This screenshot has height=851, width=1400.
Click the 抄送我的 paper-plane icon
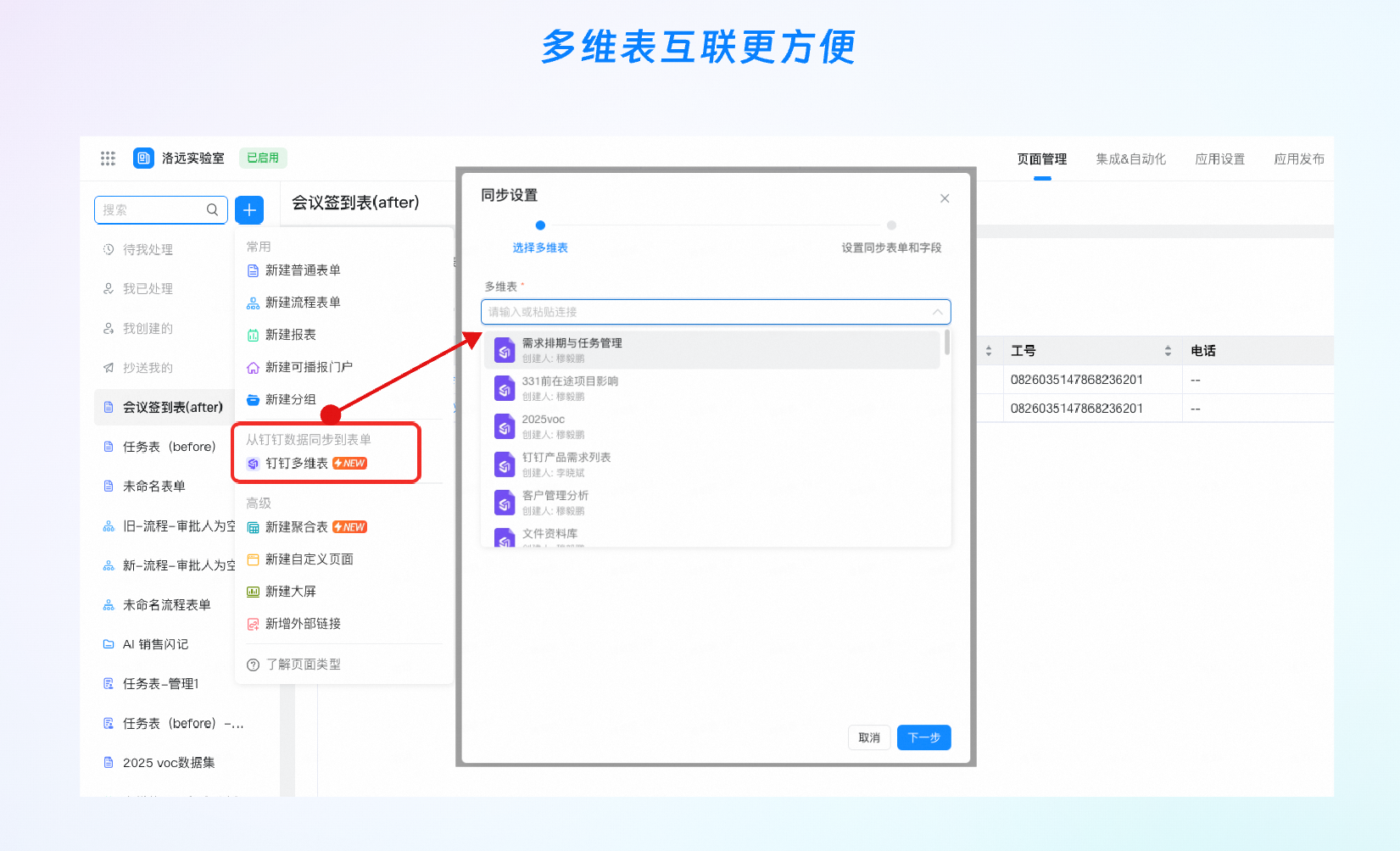coord(109,368)
